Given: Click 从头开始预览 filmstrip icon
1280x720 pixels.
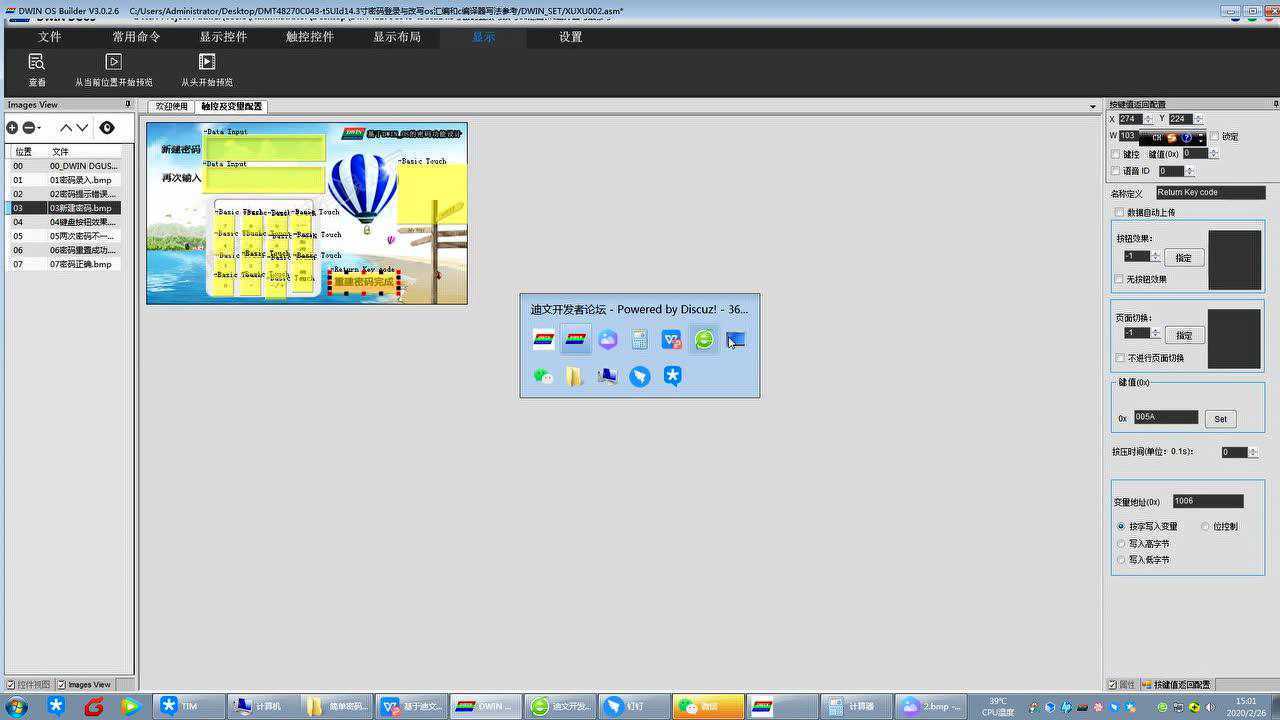Looking at the screenshot, I should [207, 62].
